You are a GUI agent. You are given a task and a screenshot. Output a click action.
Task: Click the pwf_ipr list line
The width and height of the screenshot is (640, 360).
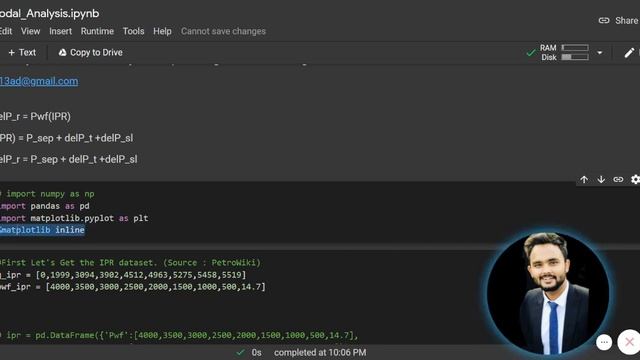[x=133, y=287]
